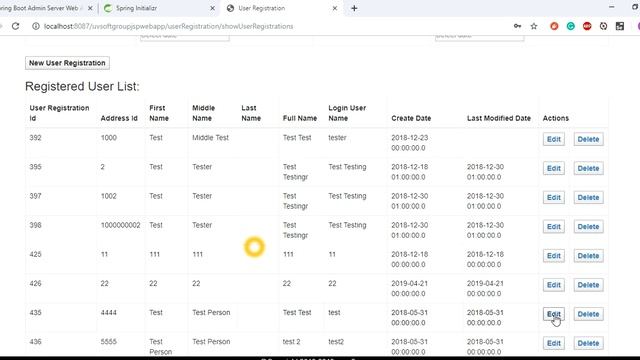Open saved passwords key icon
640x360 pixels.
tap(517, 26)
